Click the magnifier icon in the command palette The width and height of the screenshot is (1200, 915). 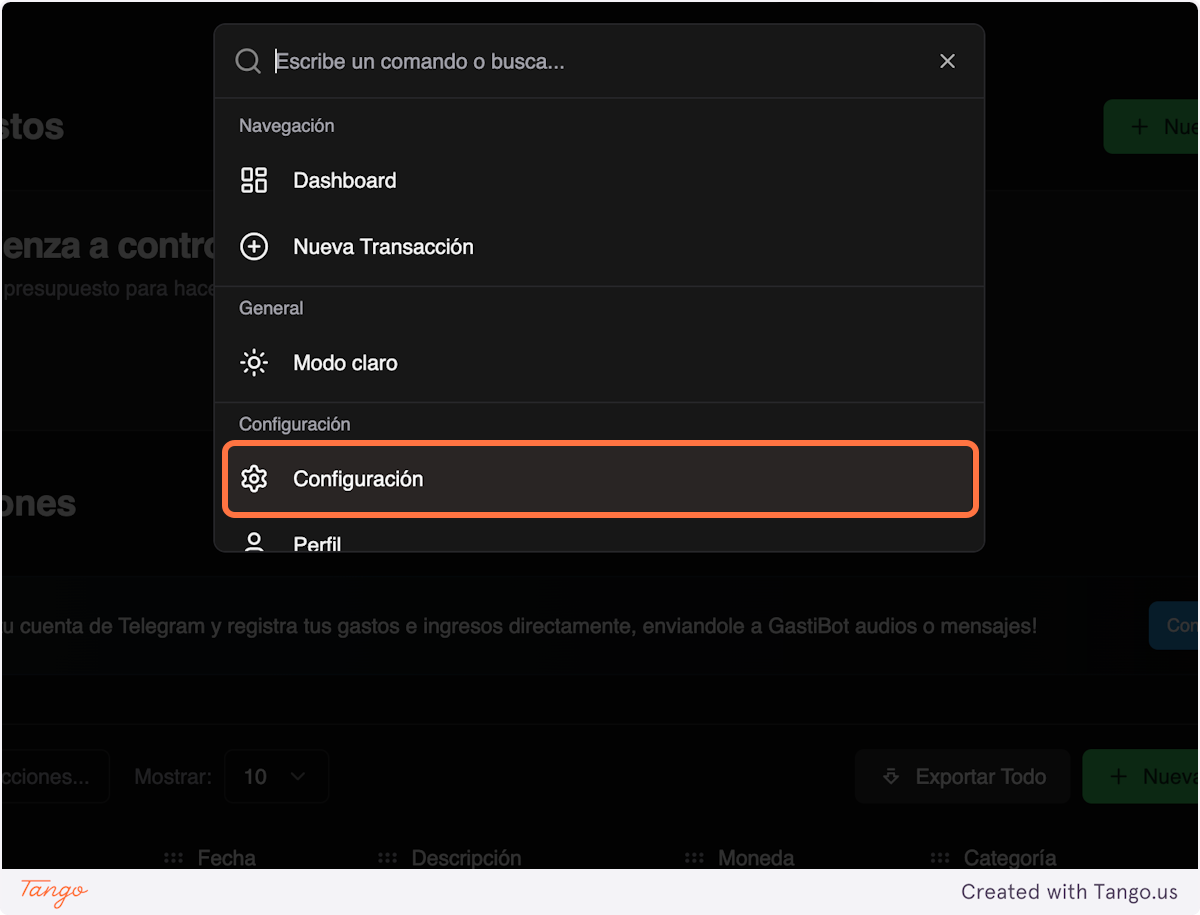point(248,62)
